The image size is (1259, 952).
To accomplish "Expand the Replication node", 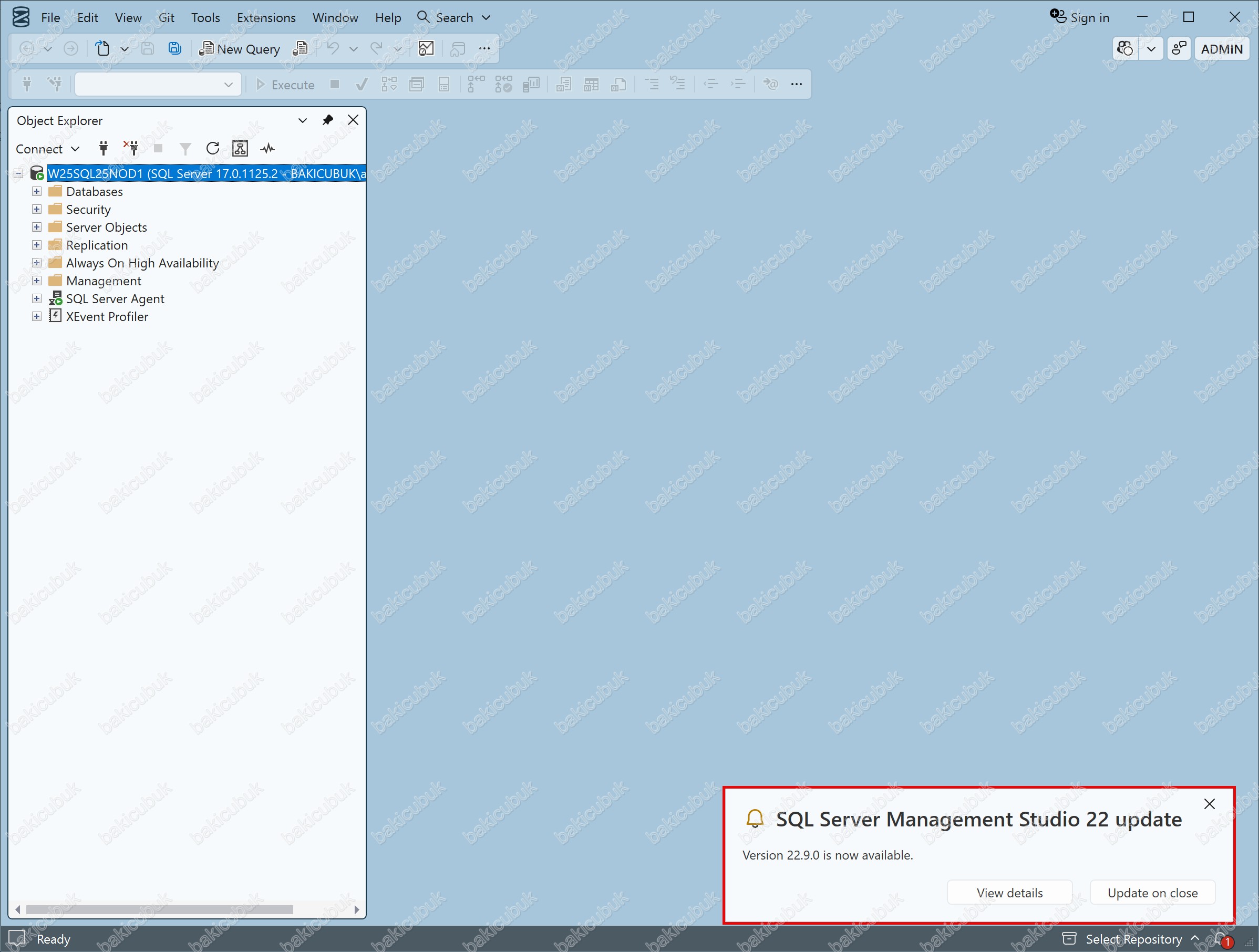I will (x=36, y=245).
